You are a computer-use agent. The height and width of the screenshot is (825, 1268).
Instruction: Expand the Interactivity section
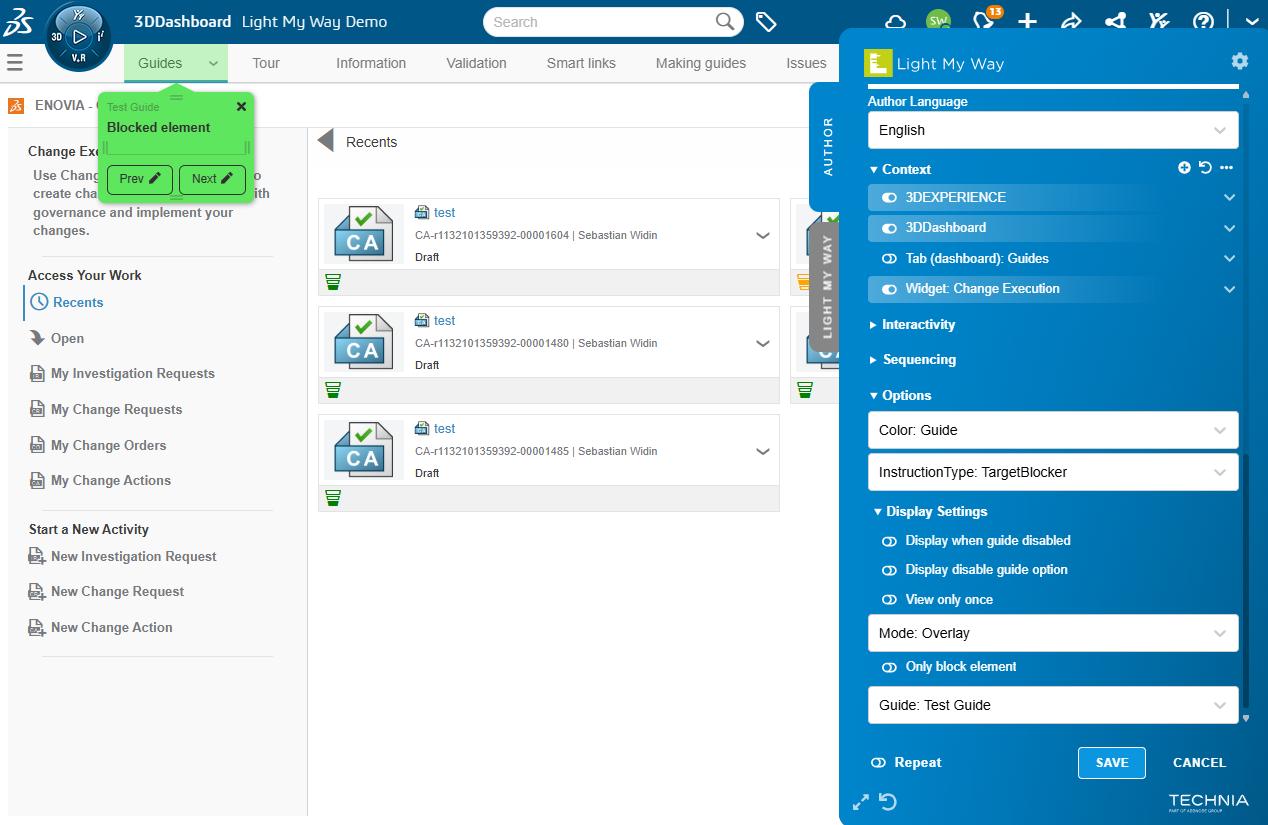tap(911, 324)
